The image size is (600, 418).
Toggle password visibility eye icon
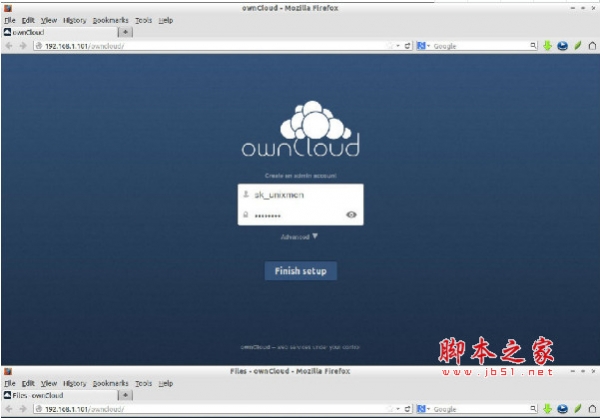click(351, 215)
